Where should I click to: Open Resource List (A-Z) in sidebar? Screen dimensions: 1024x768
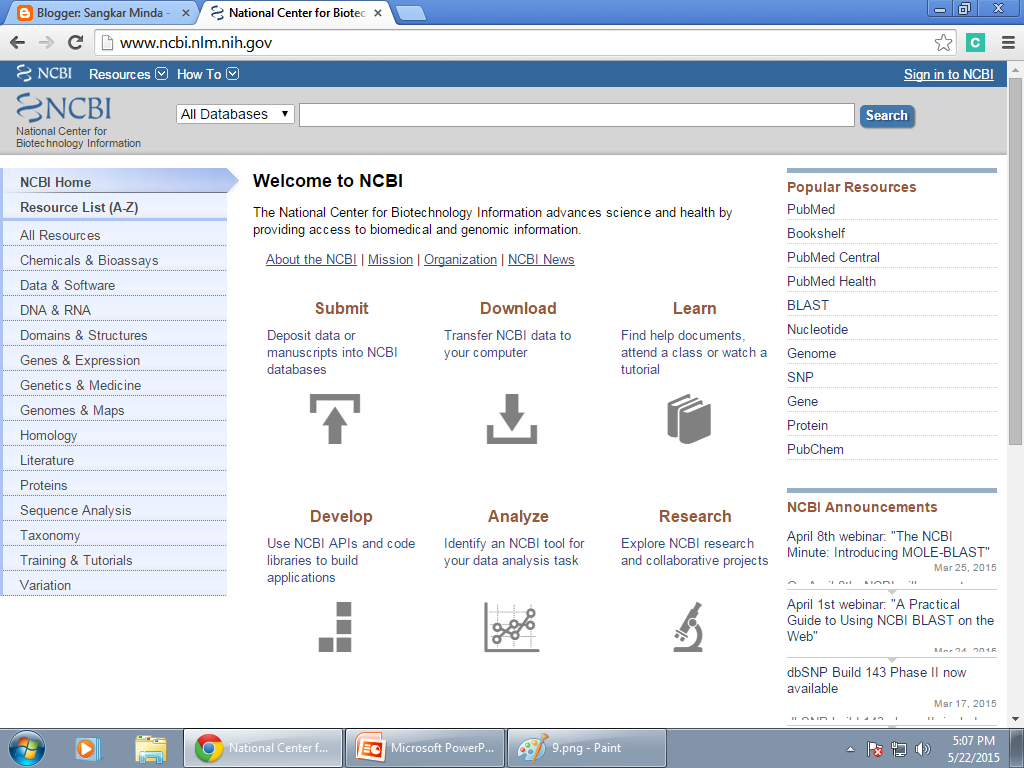pyautogui.click(x=115, y=208)
